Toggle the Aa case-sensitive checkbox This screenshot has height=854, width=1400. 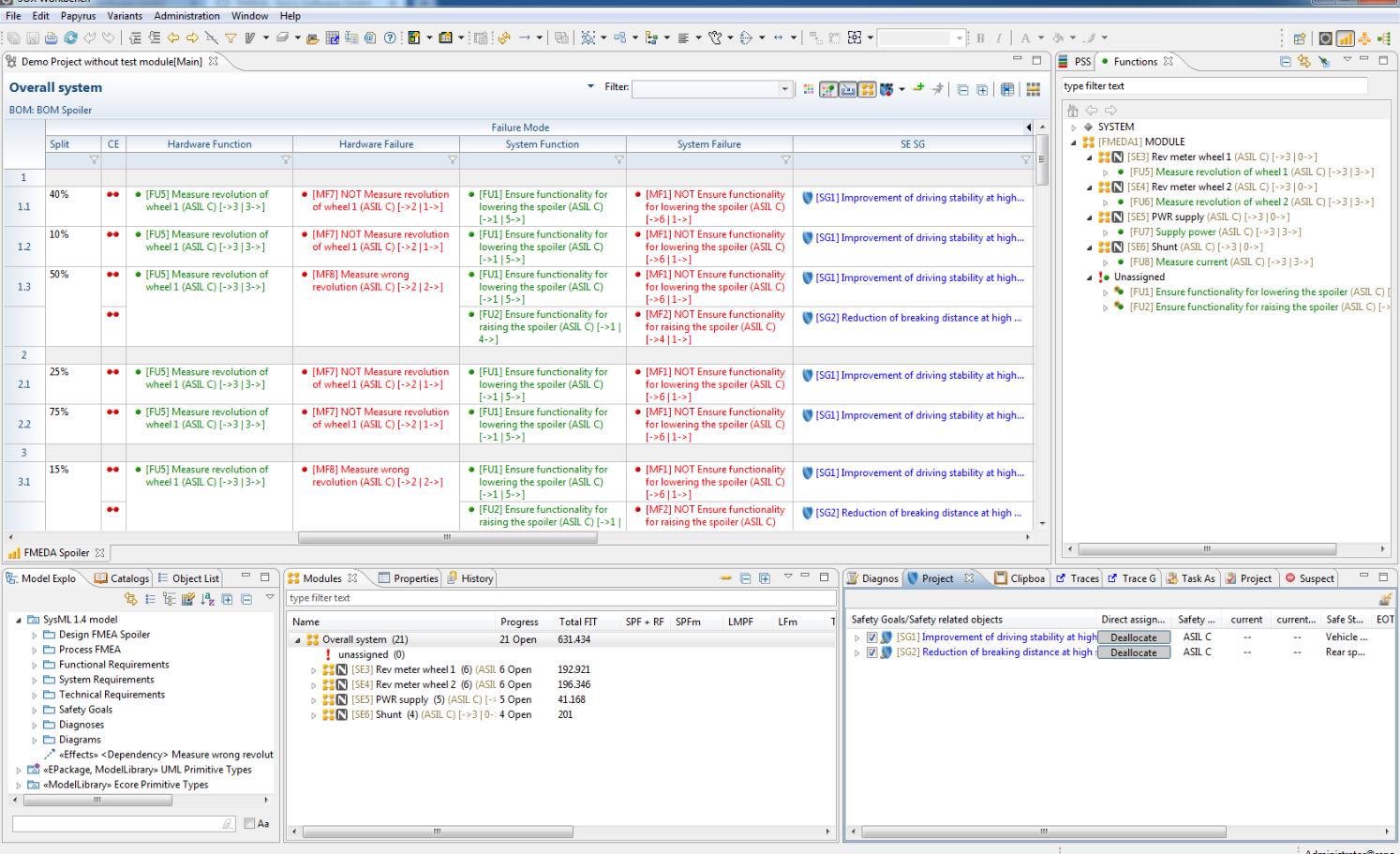click(x=249, y=823)
